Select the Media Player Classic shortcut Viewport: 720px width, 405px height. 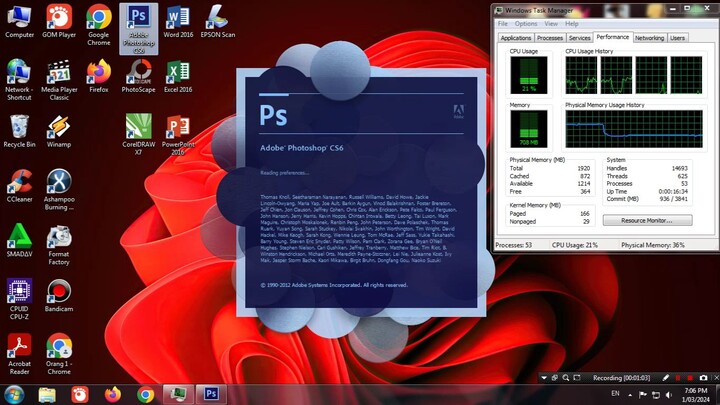[59, 80]
